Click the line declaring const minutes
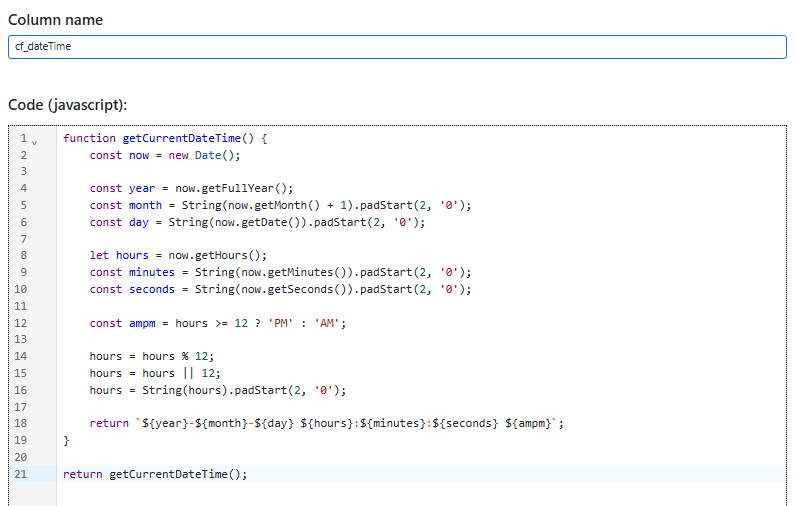The height and width of the screenshot is (506, 796). [280, 273]
